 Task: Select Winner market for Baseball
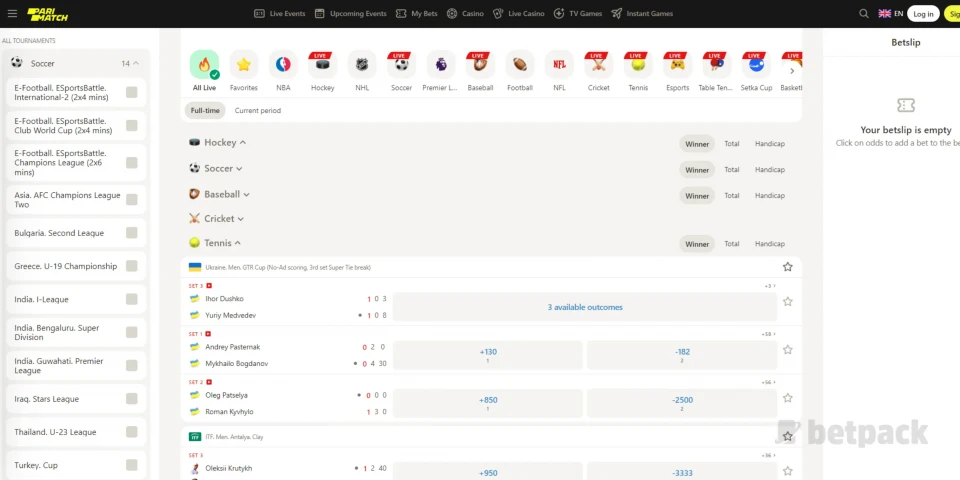coord(697,196)
